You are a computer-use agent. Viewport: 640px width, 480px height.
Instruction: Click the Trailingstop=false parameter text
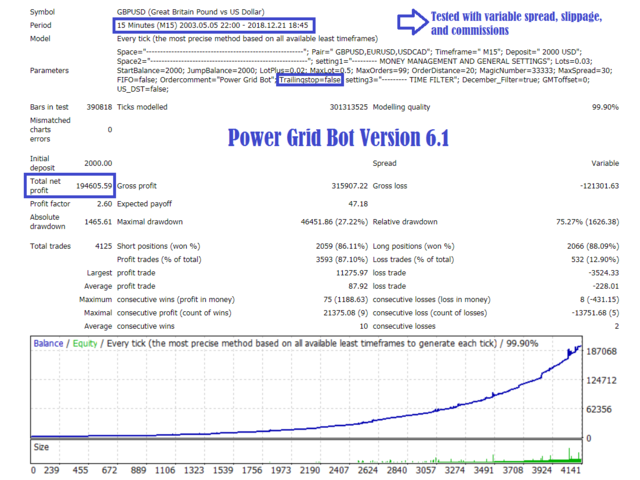pos(310,80)
